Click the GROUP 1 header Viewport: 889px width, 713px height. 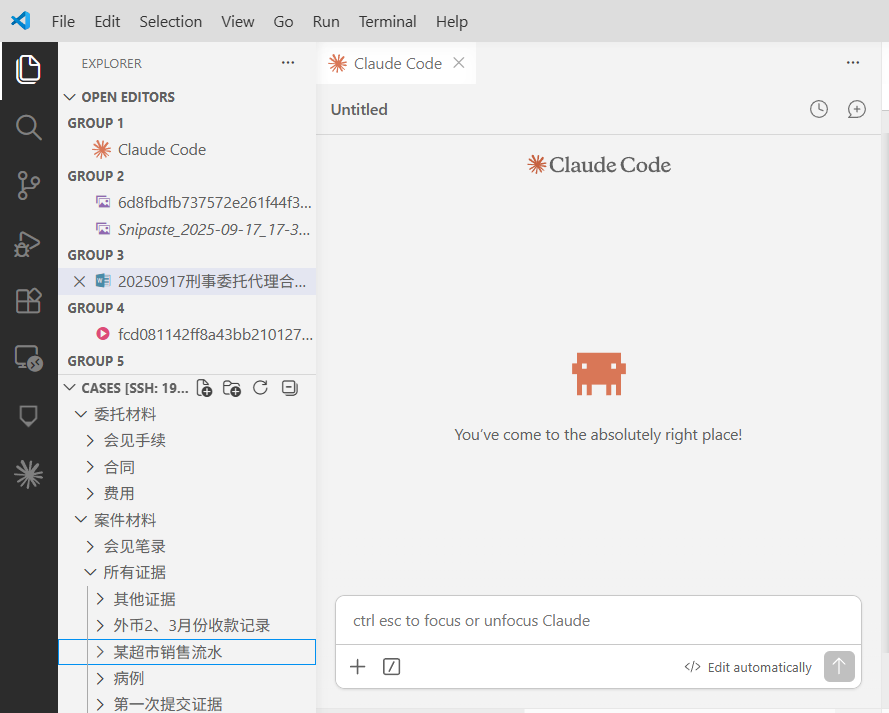pos(95,123)
